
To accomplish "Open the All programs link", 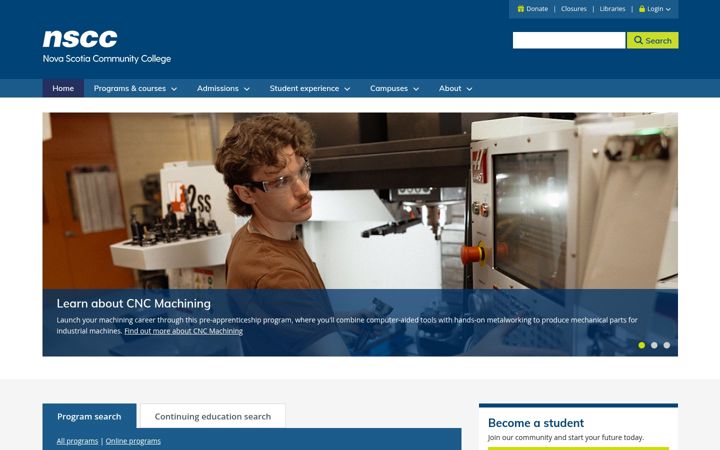I will (77, 441).
